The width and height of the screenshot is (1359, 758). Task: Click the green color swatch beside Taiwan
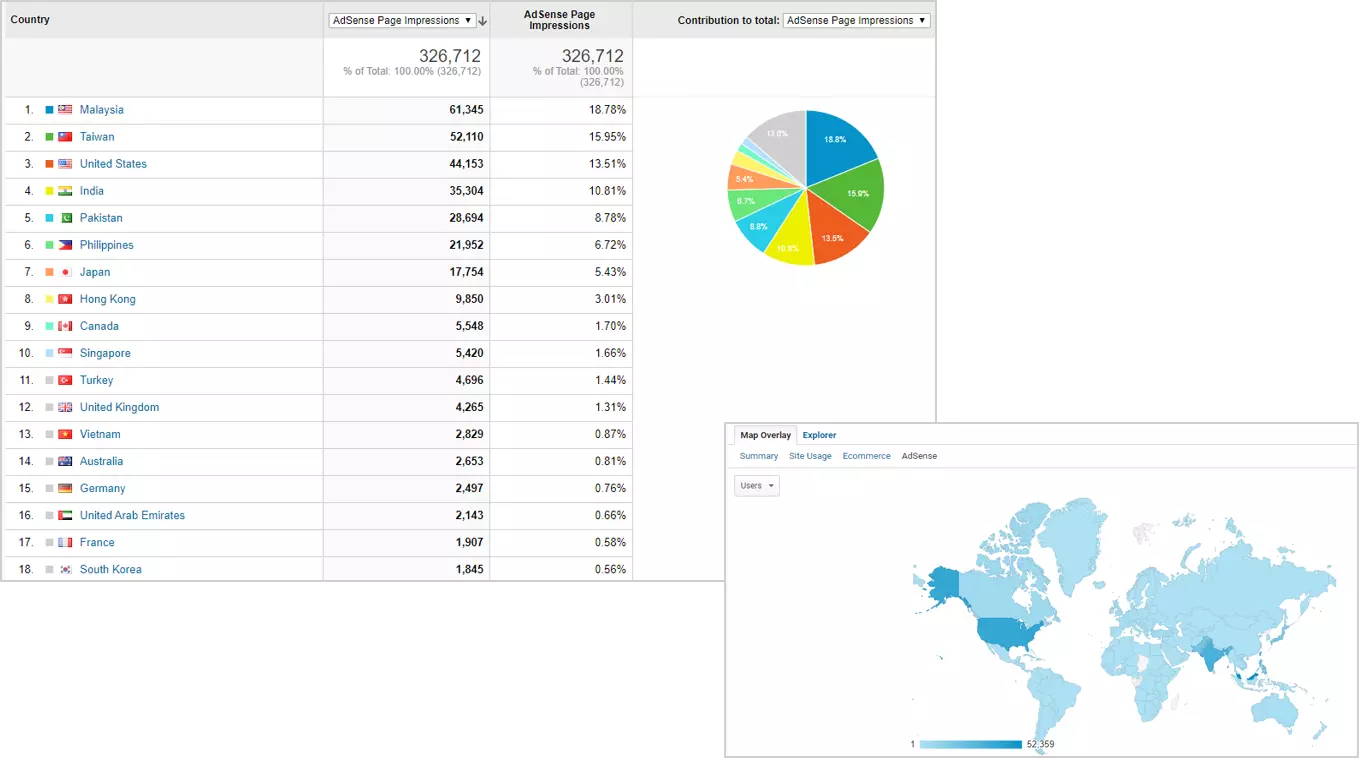pos(49,137)
